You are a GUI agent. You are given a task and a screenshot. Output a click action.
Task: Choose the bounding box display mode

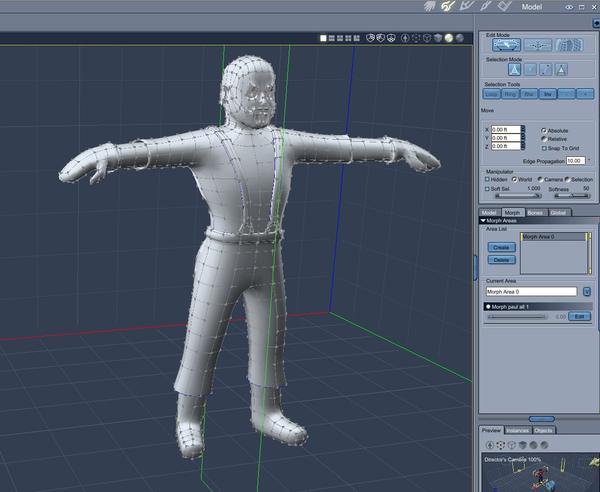416,38
